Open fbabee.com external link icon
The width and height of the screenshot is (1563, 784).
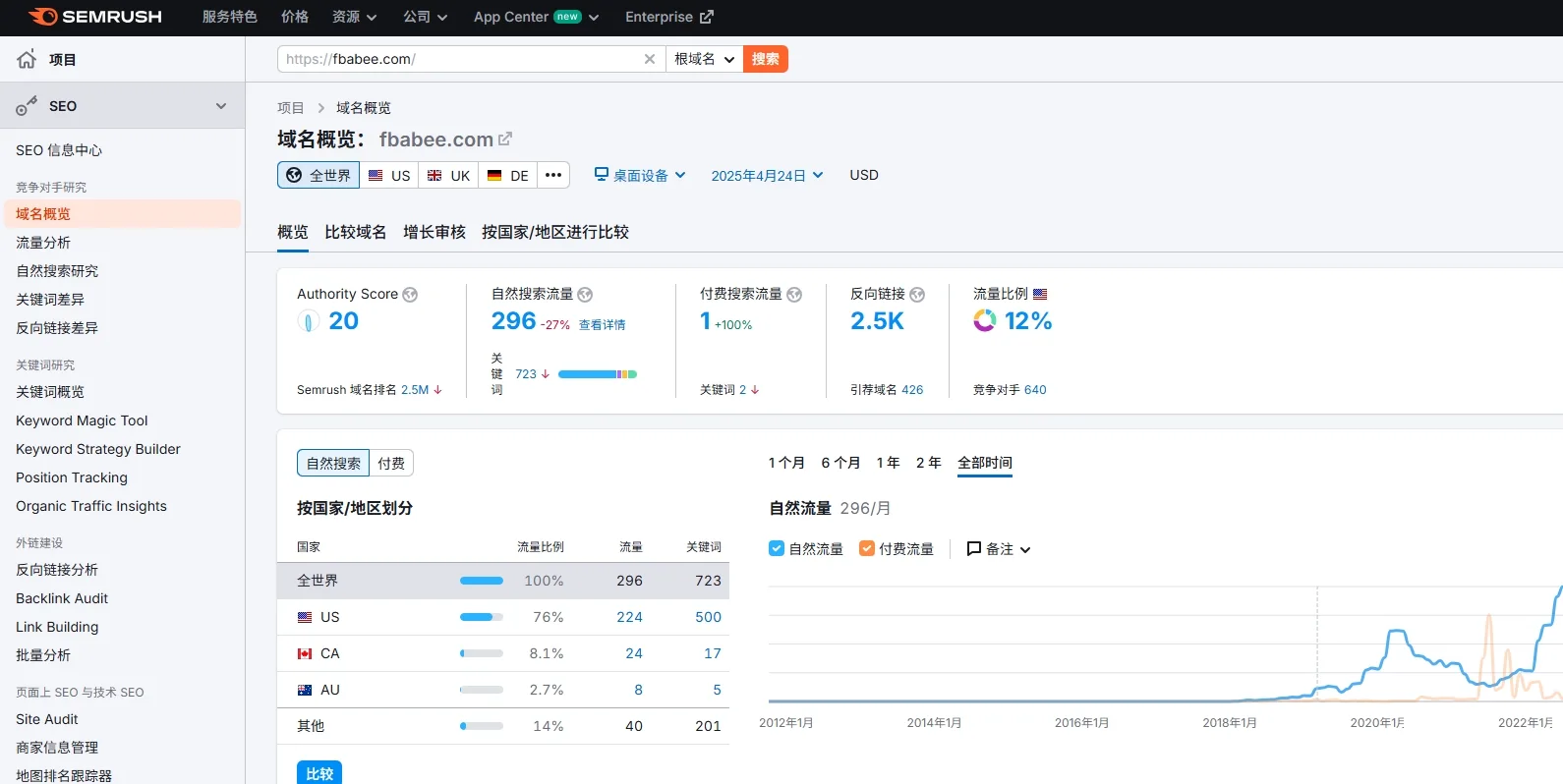505,140
